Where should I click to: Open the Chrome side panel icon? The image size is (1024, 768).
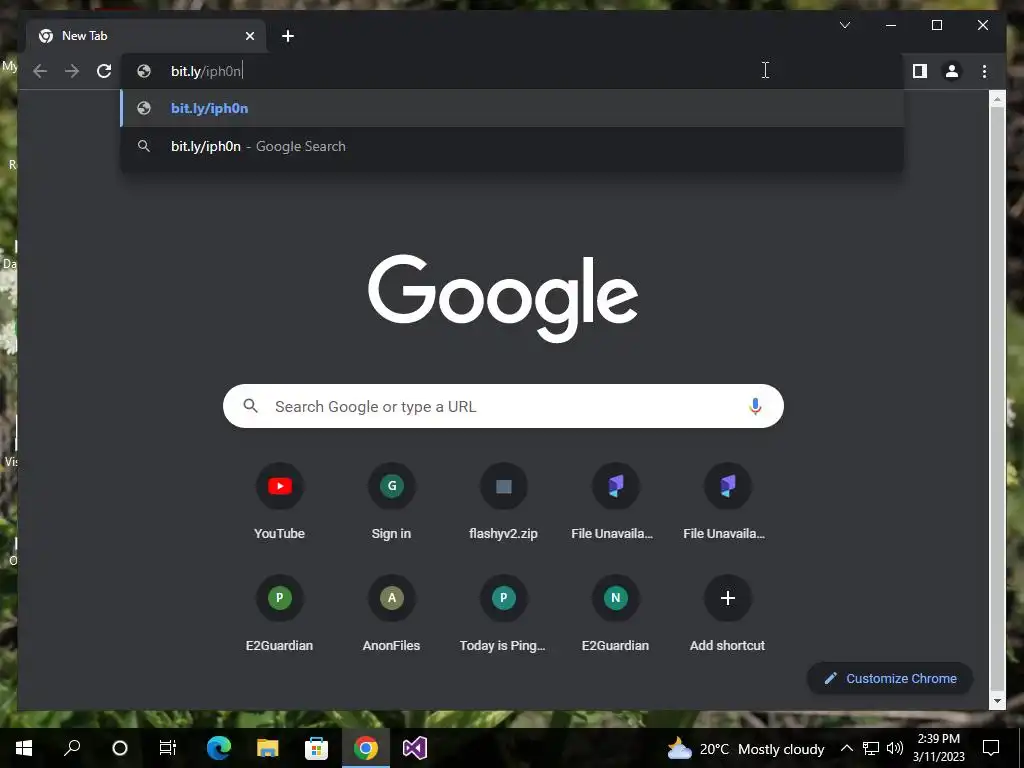[920, 71]
